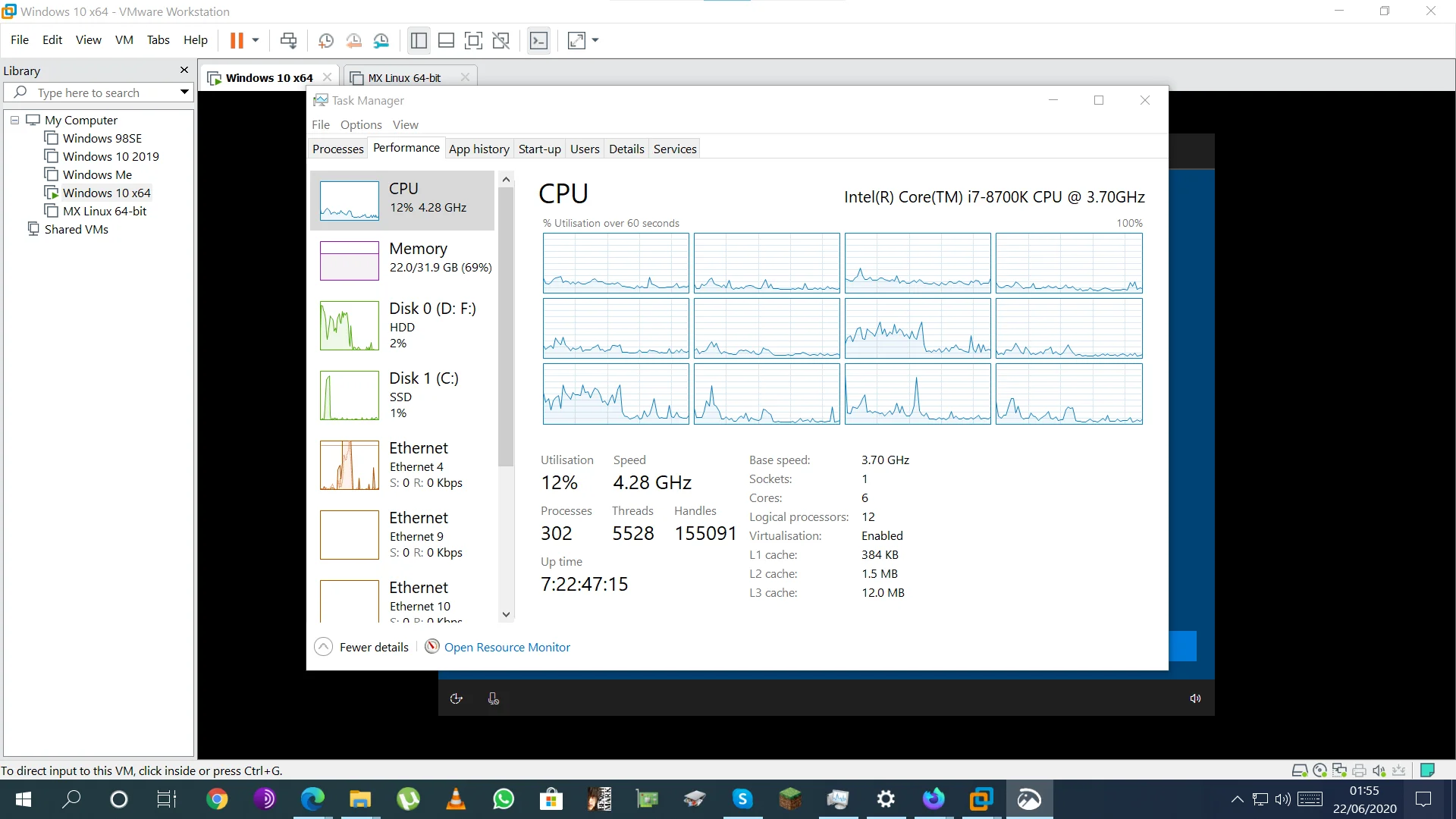Enter full screen mode icon

point(473,40)
